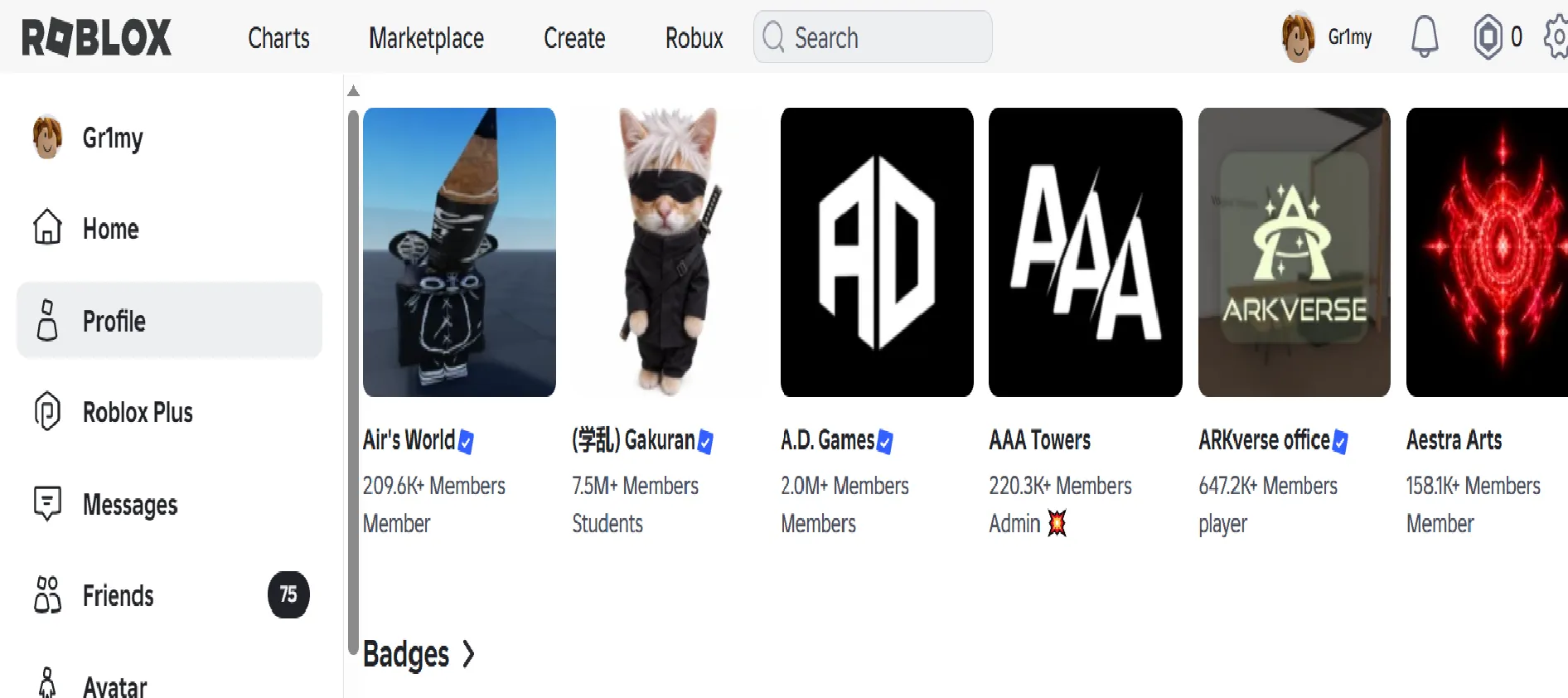Open the settings gear icon
The height and width of the screenshot is (698, 1568).
coord(1556,37)
